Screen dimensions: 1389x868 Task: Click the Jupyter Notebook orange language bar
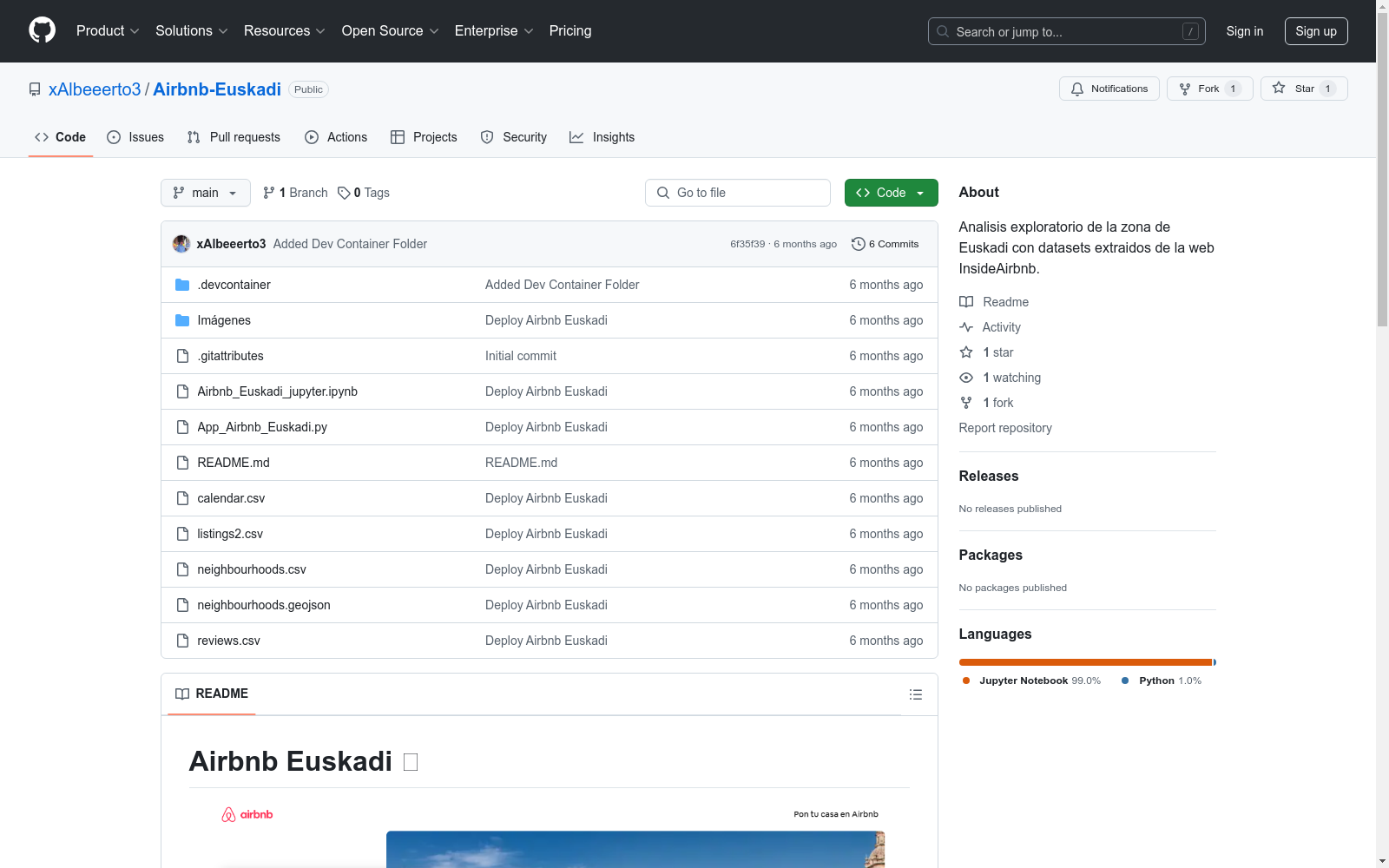[x=1085, y=662]
